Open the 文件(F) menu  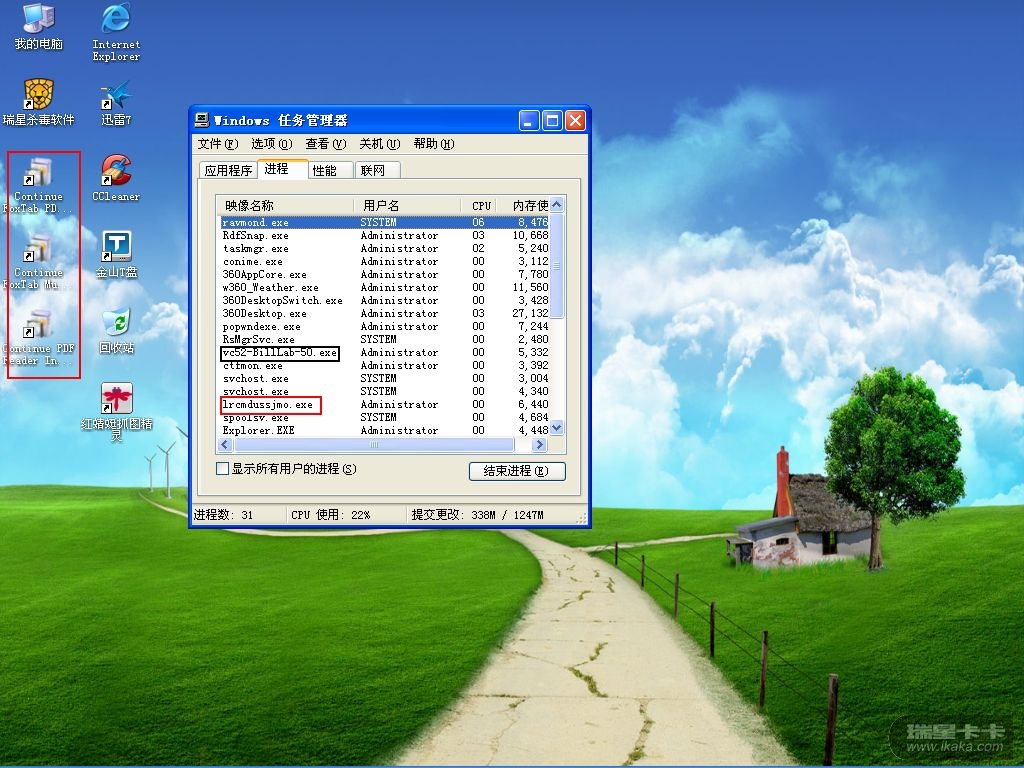pyautogui.click(x=217, y=144)
